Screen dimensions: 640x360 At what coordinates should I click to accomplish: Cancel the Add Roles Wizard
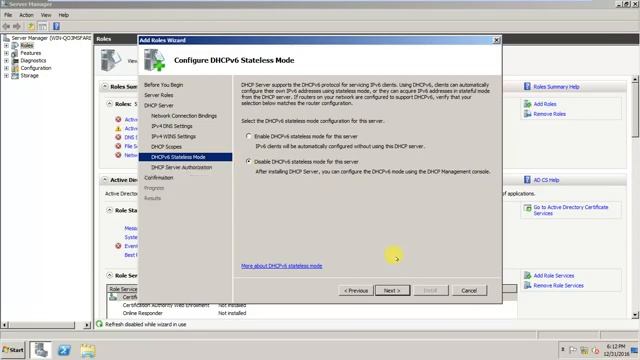tap(469, 291)
